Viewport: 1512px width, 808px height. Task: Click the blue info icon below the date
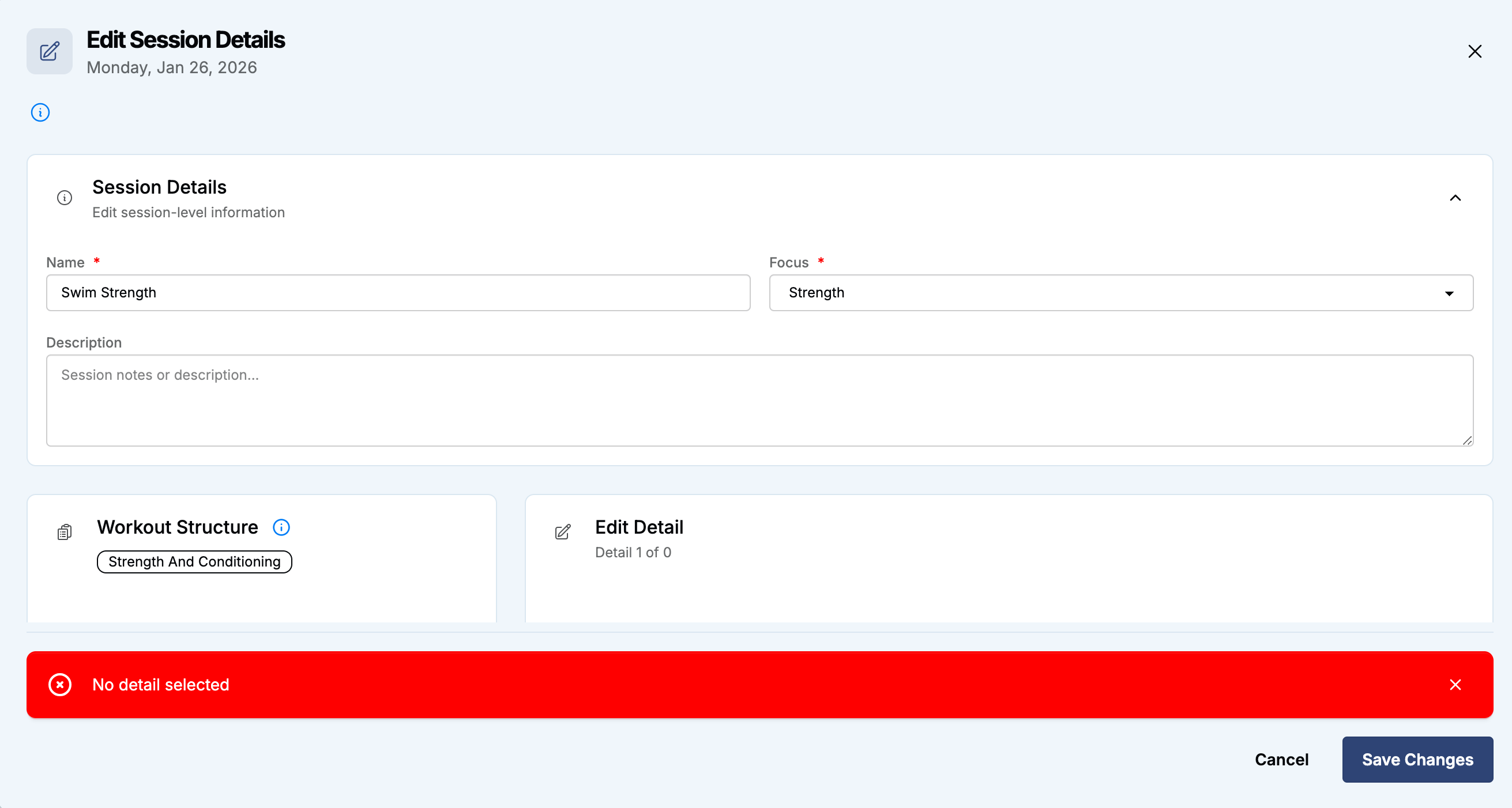click(40, 112)
